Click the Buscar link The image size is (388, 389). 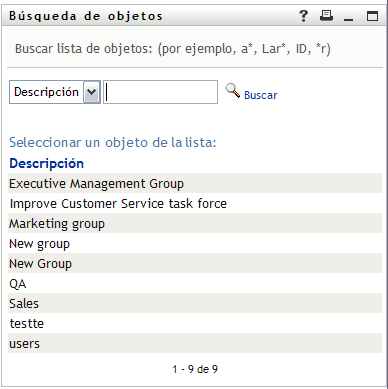[261, 95]
